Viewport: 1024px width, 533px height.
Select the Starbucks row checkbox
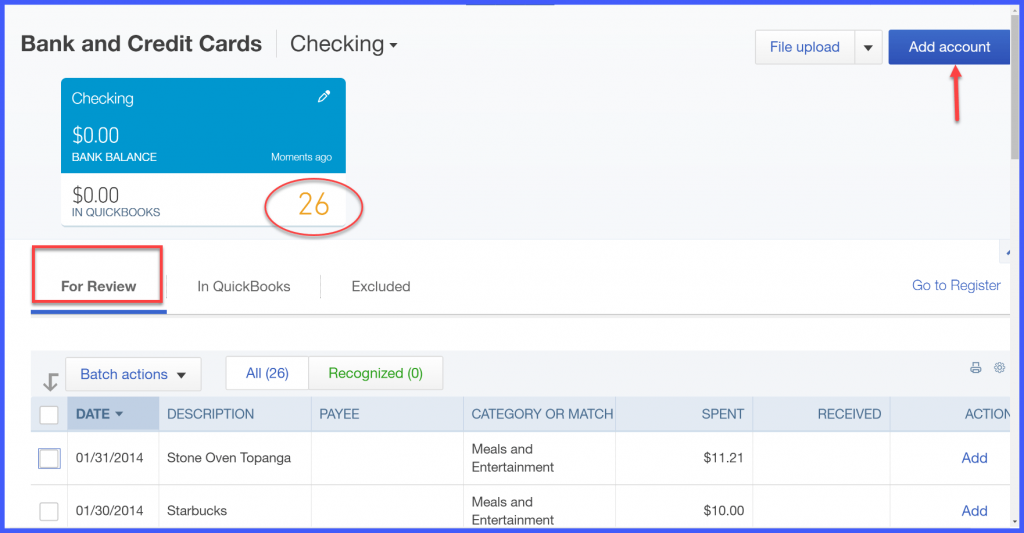pos(49,511)
